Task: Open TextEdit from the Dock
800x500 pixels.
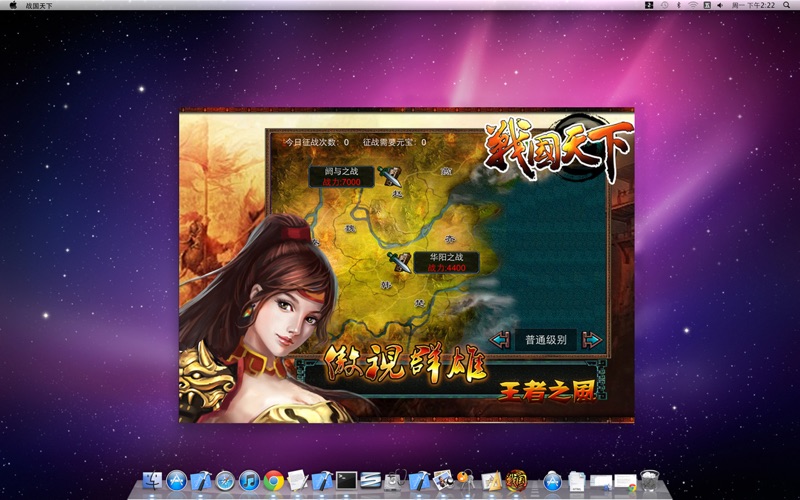Action: coord(297,481)
